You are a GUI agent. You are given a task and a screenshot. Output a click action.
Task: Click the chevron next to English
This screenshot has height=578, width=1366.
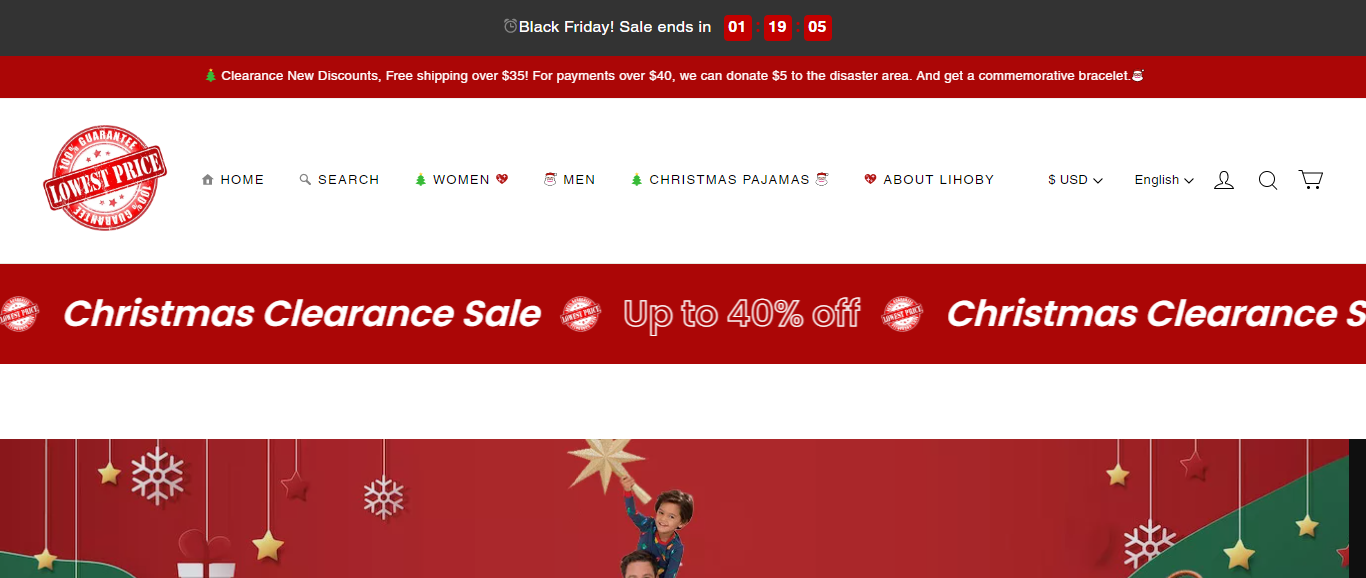(1189, 181)
